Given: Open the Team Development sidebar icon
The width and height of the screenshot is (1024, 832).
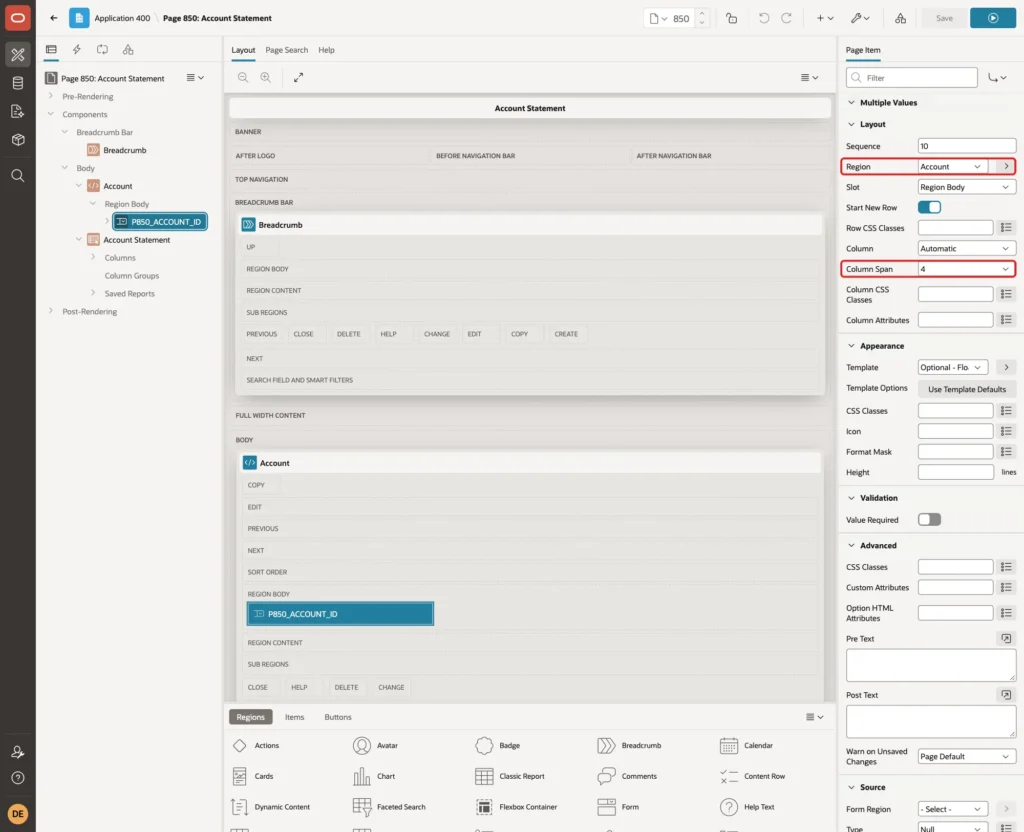Looking at the screenshot, I should (x=18, y=111).
